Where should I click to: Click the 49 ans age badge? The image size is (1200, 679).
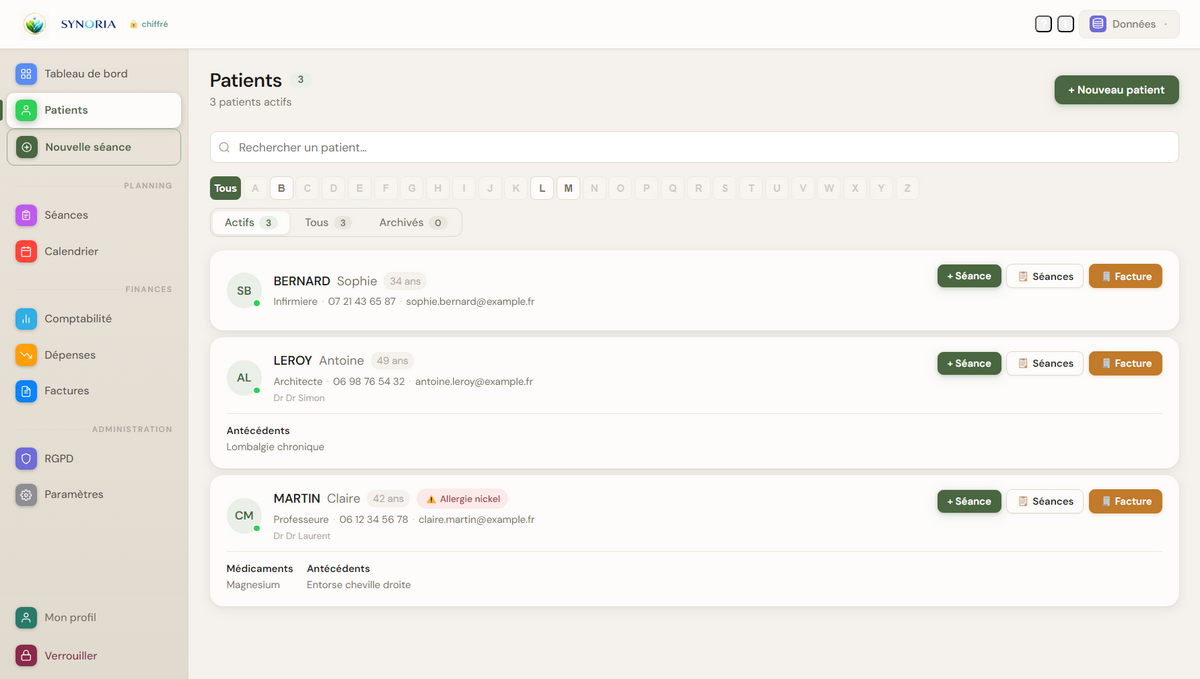pyautogui.click(x=392, y=361)
